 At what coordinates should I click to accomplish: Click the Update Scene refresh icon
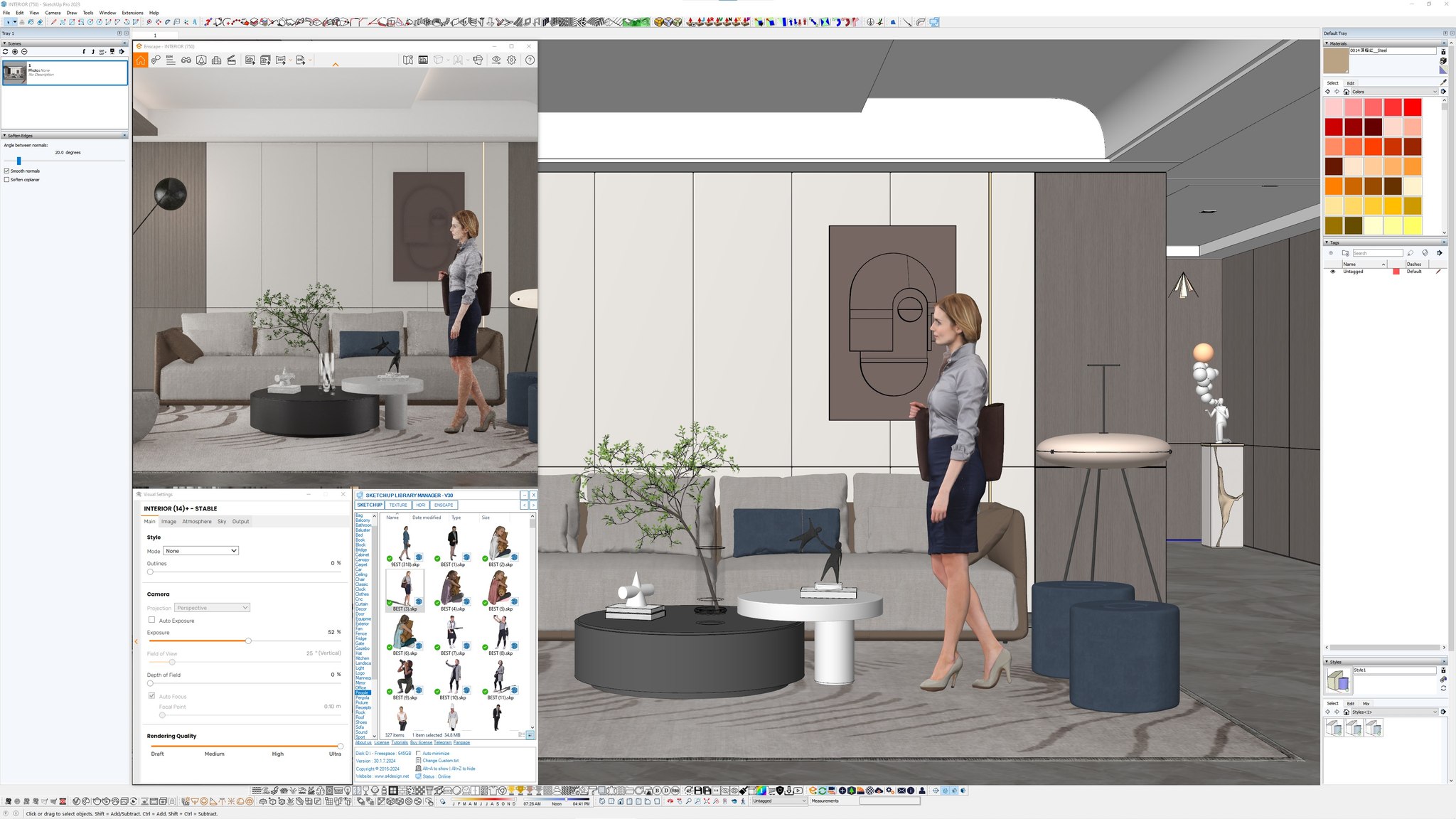pos(6,52)
